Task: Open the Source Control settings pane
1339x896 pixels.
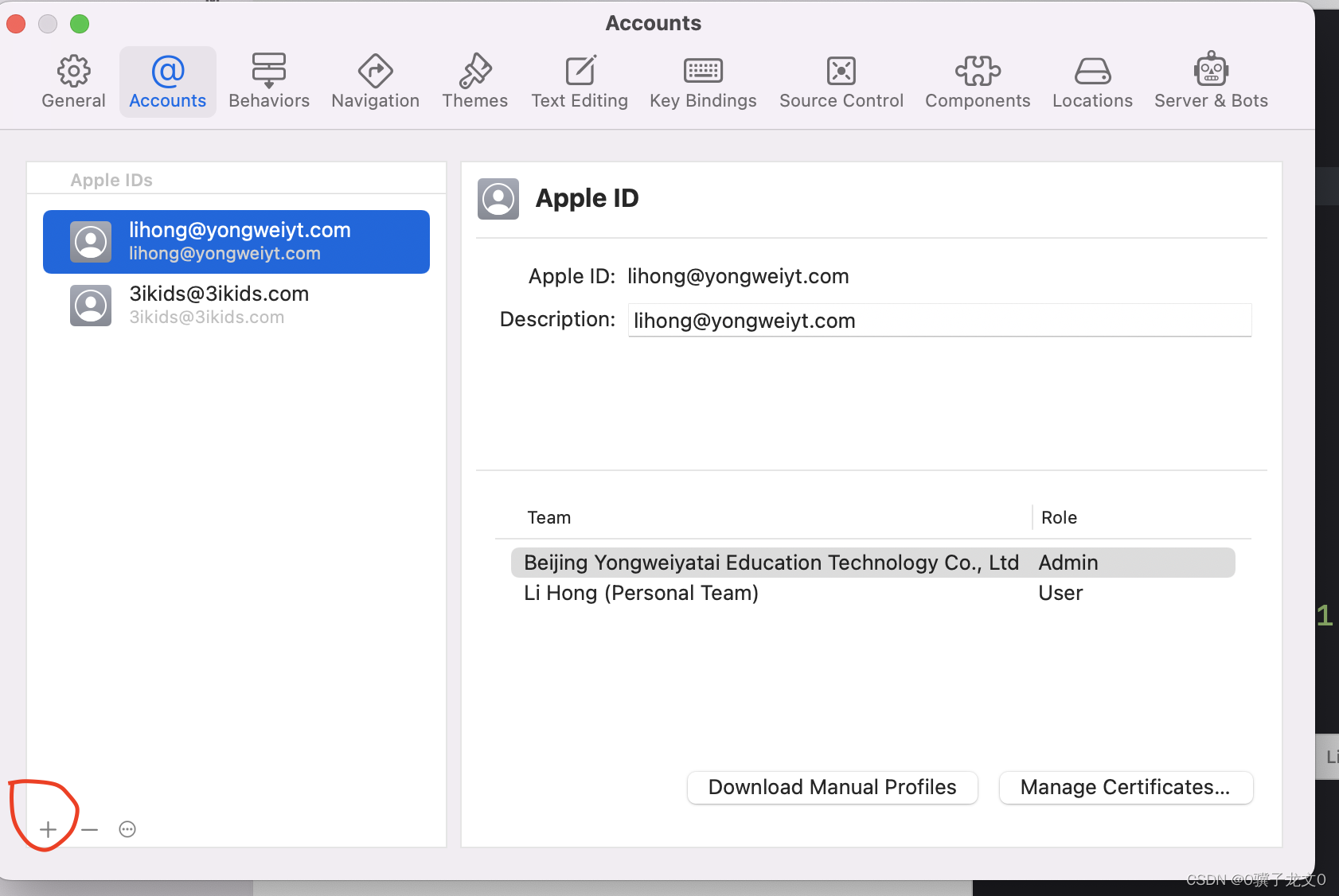Action: (x=841, y=80)
